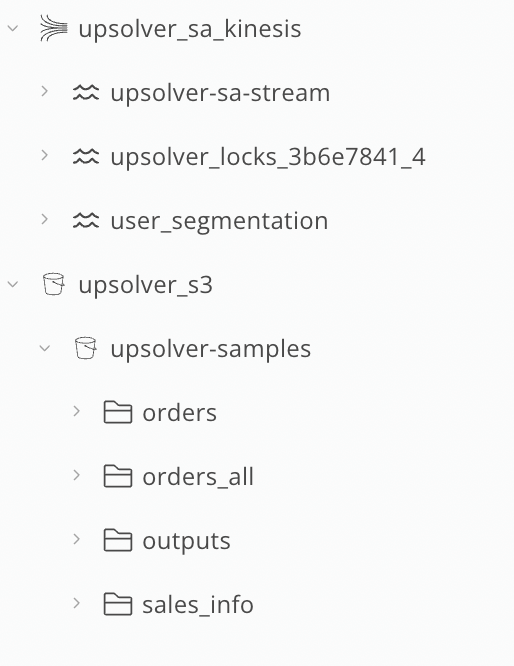Expand the upsolver-sa-stream node
514x666 pixels.
tap(45, 91)
